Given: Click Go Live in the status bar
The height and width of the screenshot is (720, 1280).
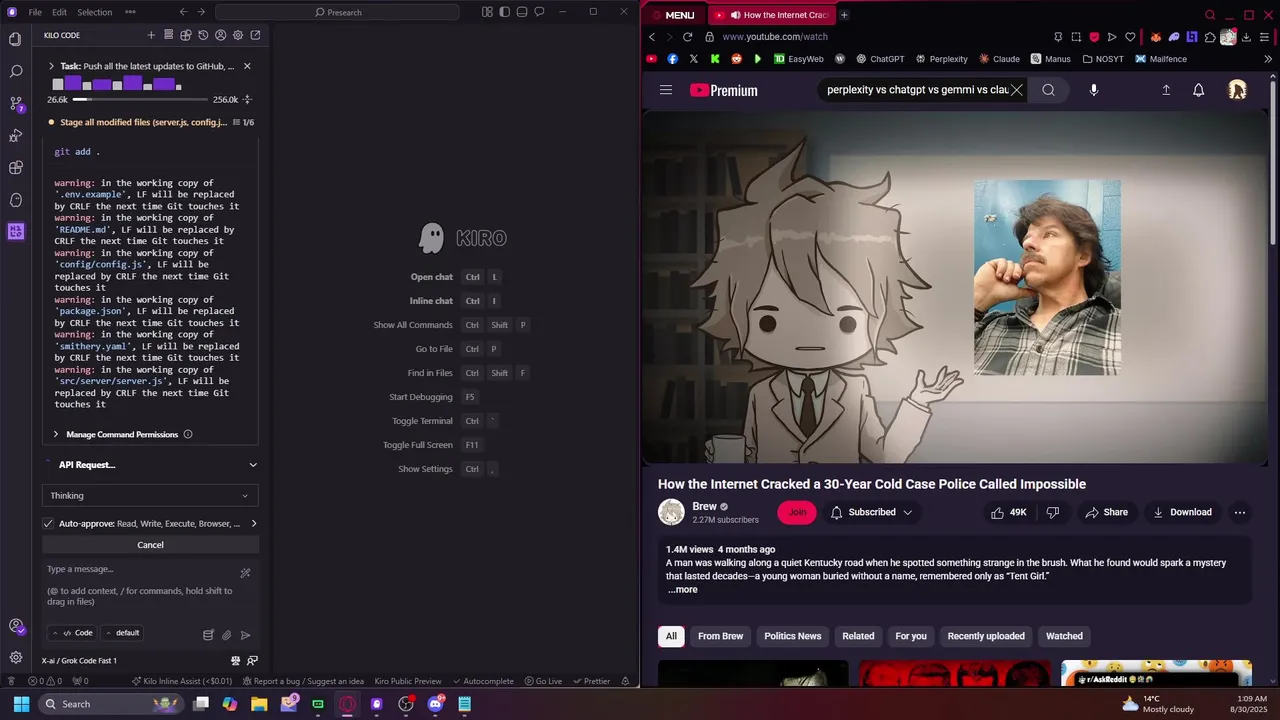Looking at the screenshot, I should pyautogui.click(x=543, y=681).
